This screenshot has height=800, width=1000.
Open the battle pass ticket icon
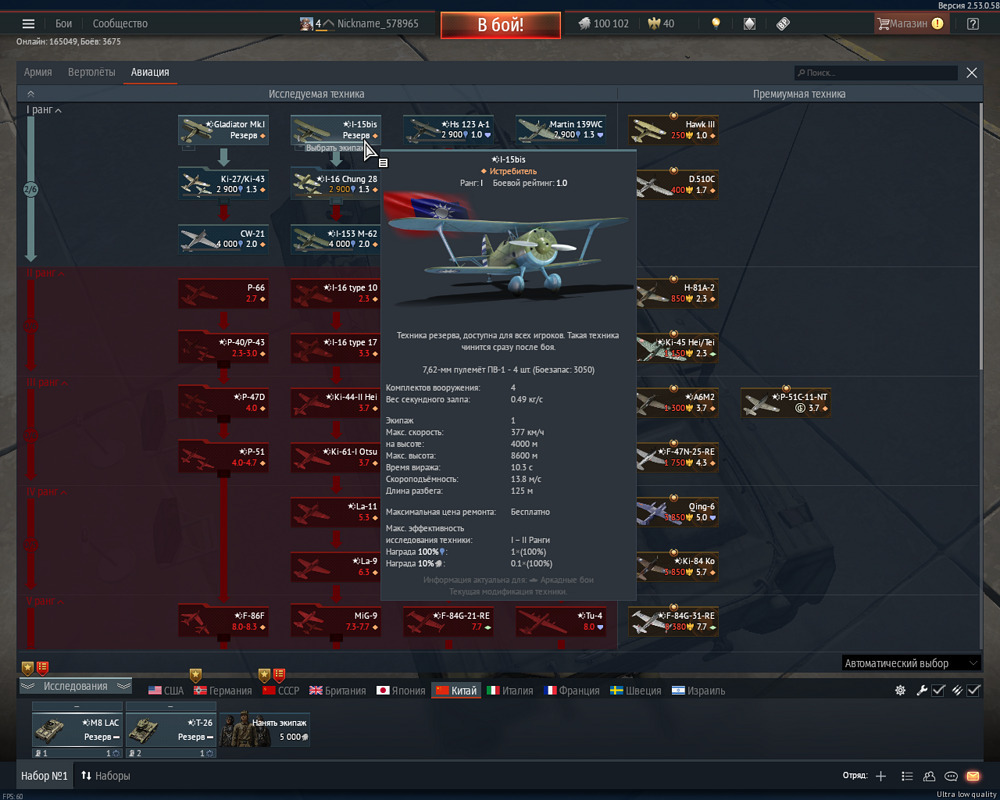pyautogui.click(x=783, y=24)
